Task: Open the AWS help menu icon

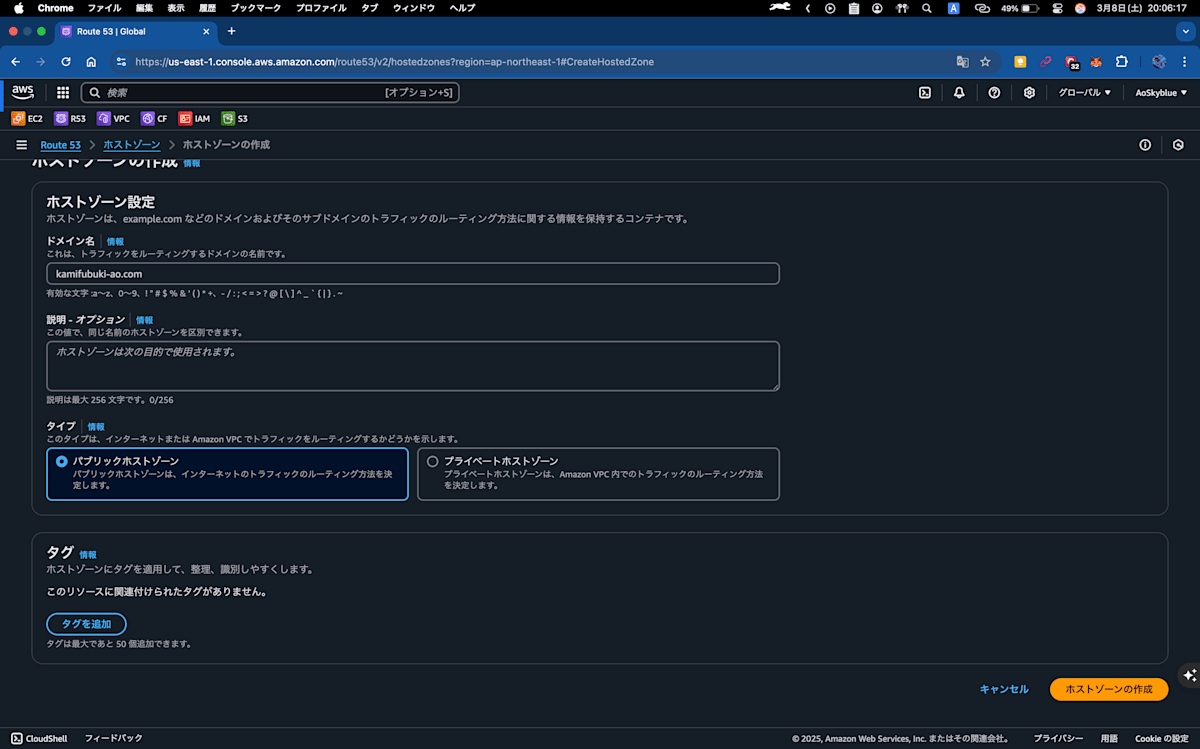Action: point(993,92)
